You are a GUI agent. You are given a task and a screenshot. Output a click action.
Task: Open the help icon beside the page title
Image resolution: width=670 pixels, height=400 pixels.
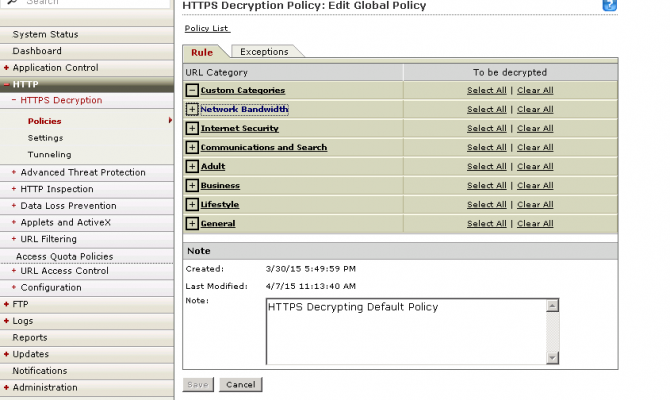(x=610, y=5)
